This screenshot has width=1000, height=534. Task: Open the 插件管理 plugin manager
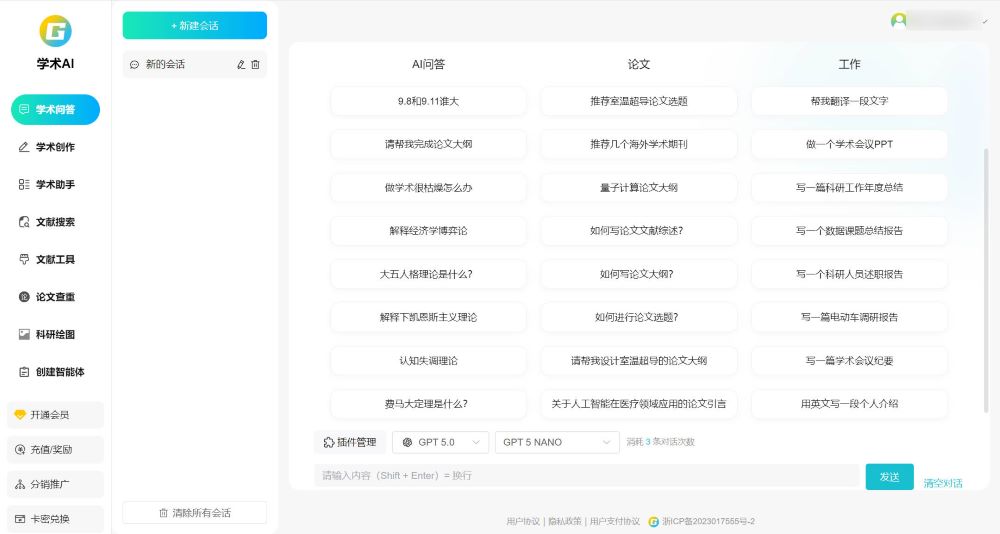click(350, 442)
